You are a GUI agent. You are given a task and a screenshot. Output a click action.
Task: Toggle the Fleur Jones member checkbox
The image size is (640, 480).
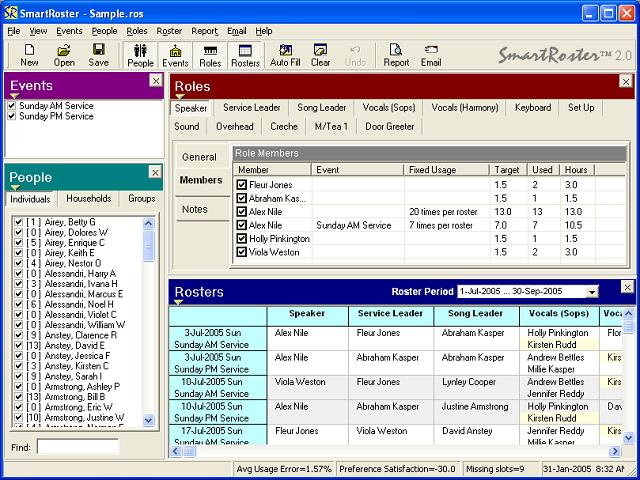point(242,185)
